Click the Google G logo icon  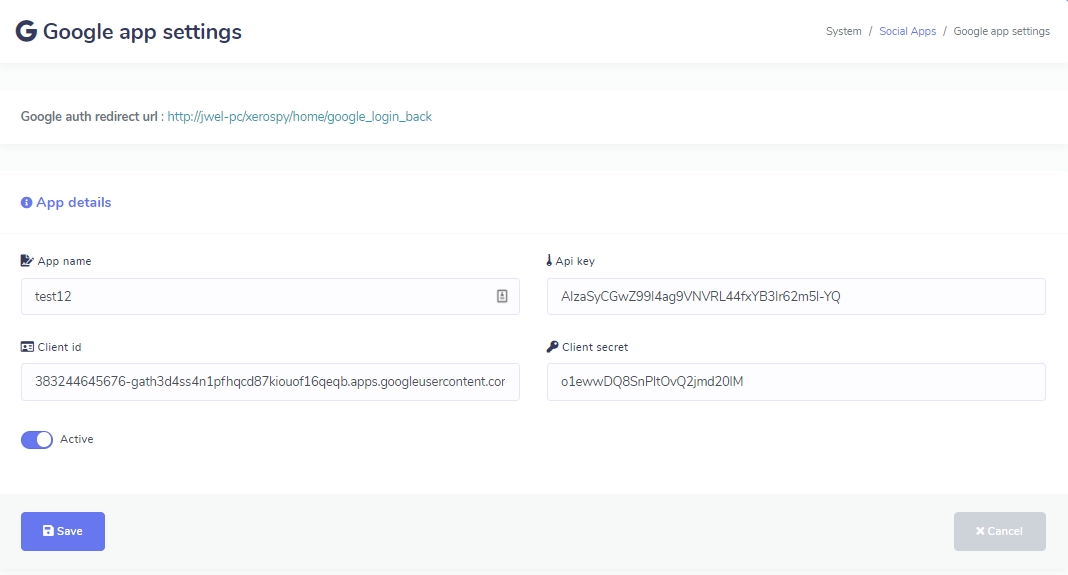(26, 31)
